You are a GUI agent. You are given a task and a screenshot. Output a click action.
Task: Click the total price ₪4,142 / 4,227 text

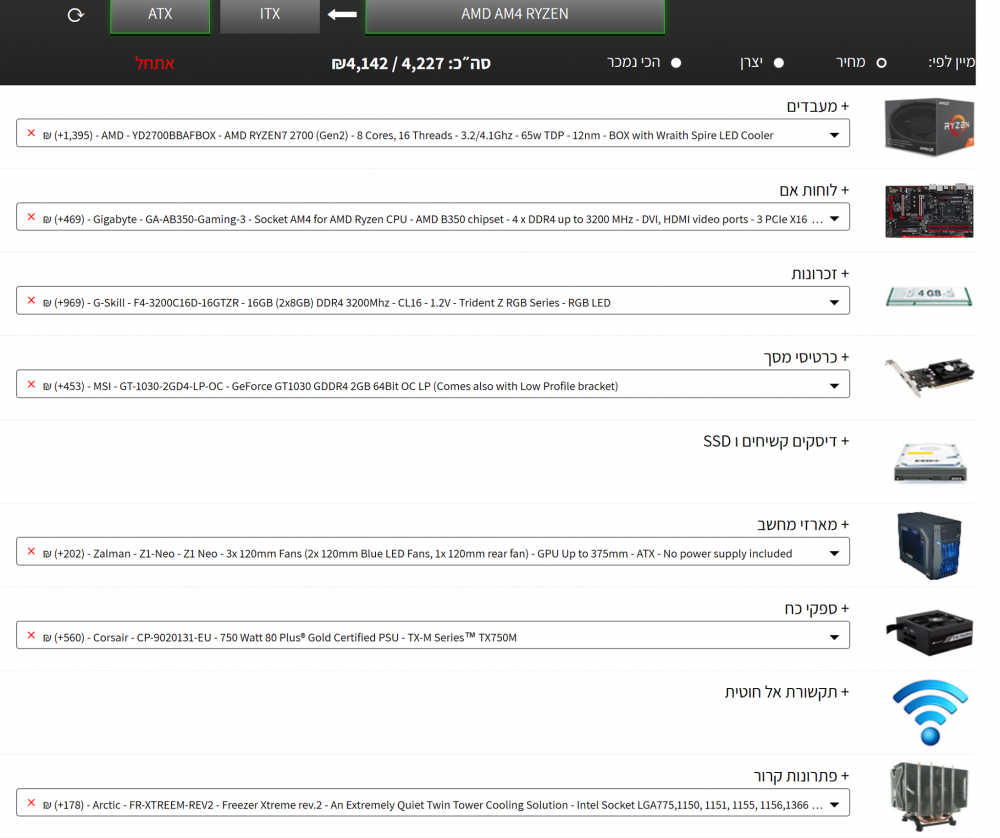pyautogui.click(x=411, y=64)
